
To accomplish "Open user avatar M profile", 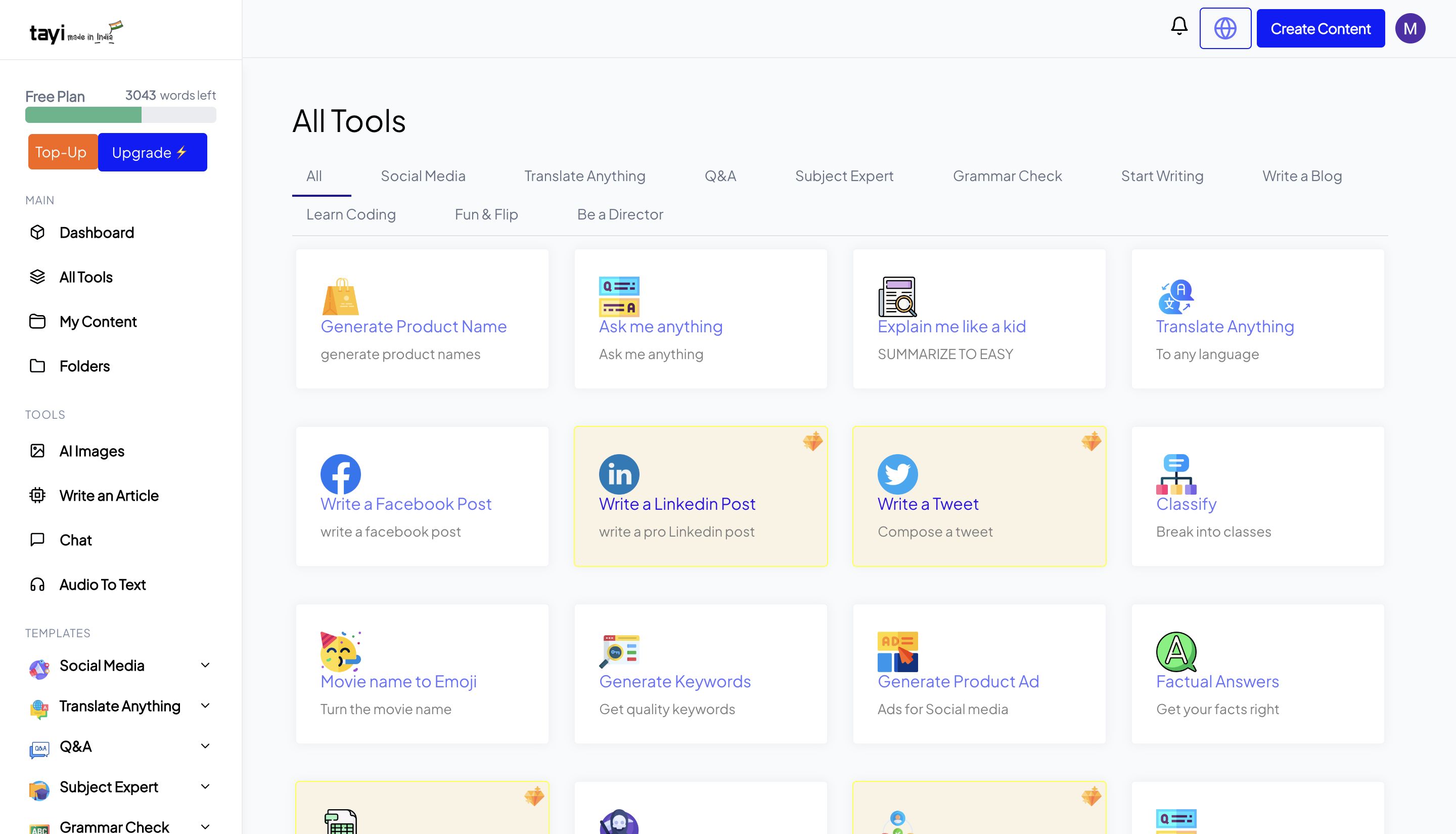I will [1409, 29].
